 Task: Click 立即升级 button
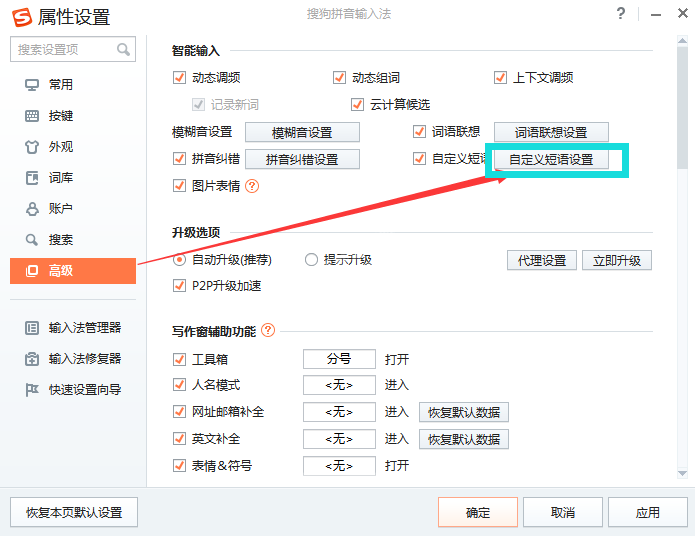(x=617, y=260)
